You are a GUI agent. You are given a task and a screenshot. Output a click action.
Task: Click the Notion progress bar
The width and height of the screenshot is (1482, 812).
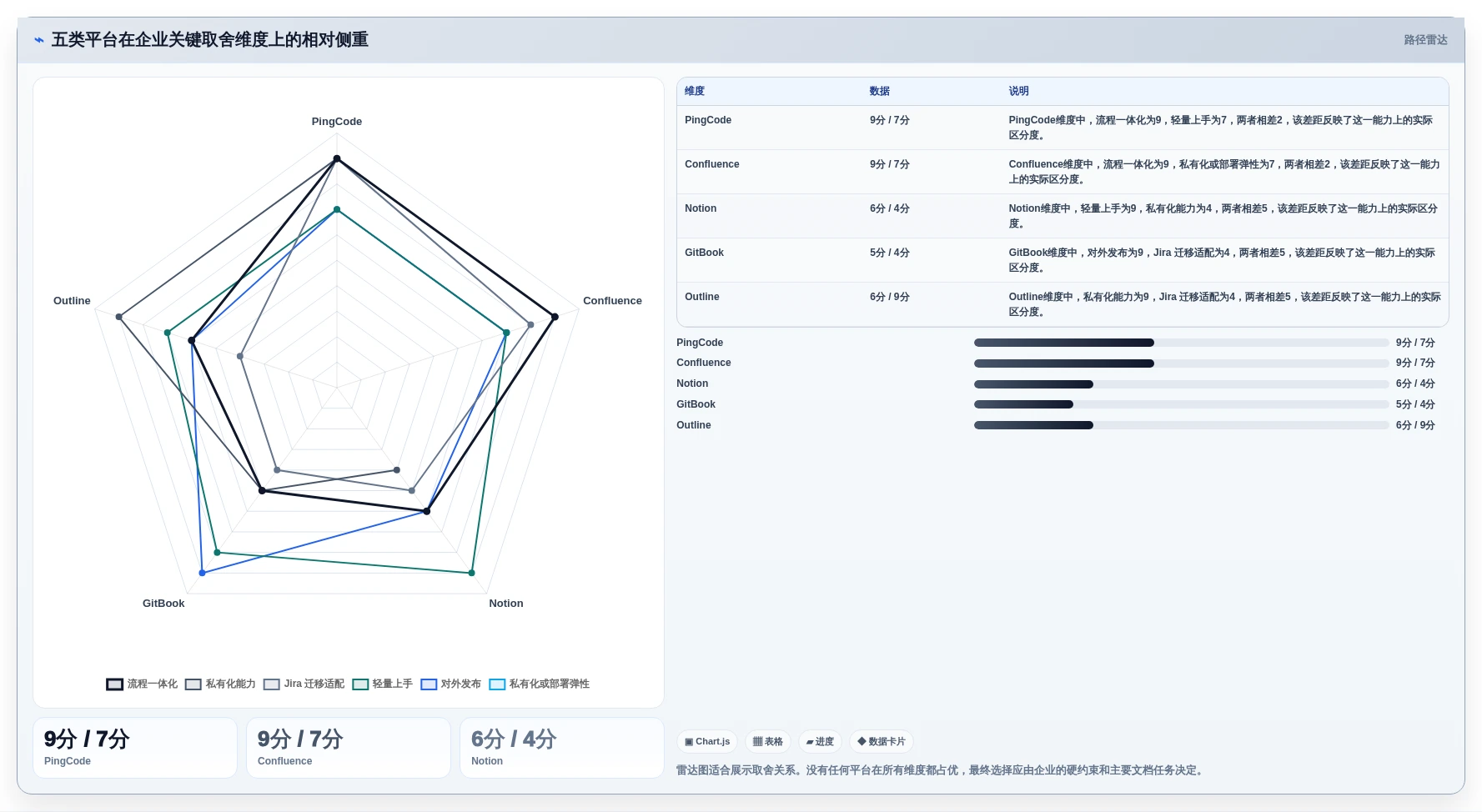[1181, 384]
